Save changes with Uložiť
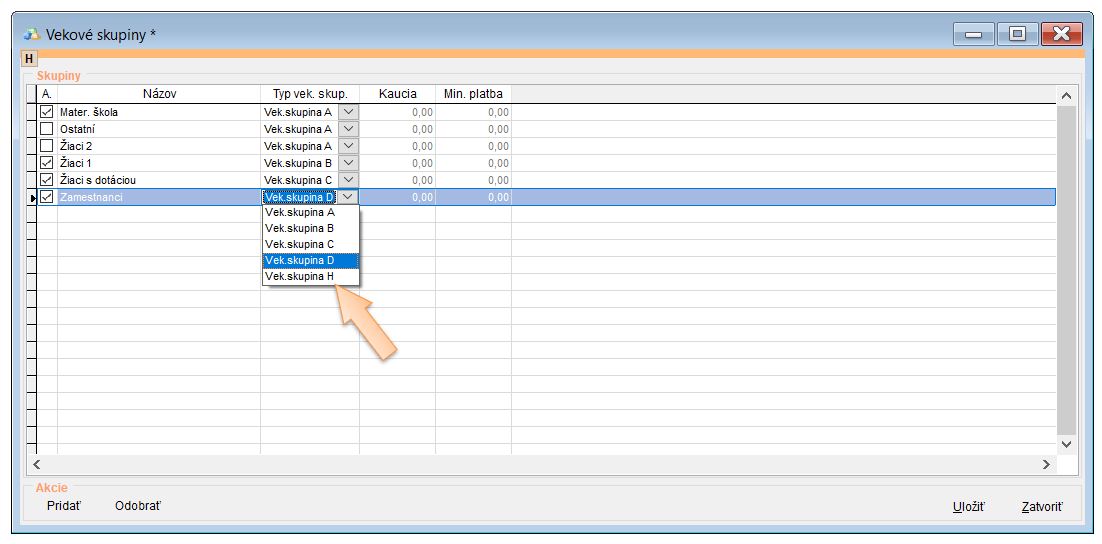1102x544 pixels. coord(968,507)
